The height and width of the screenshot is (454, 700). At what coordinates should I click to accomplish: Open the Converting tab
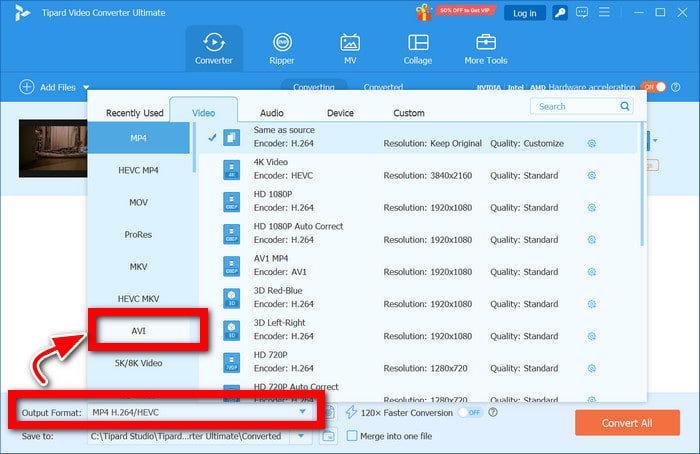(x=314, y=86)
